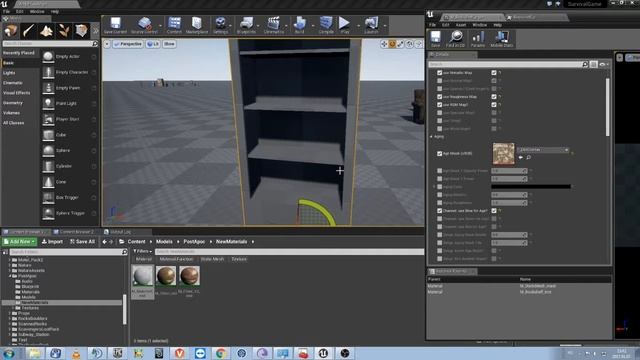The image size is (640, 360).
Task: Toggle Channel use Blue for Age override
Action: tap(440, 211)
